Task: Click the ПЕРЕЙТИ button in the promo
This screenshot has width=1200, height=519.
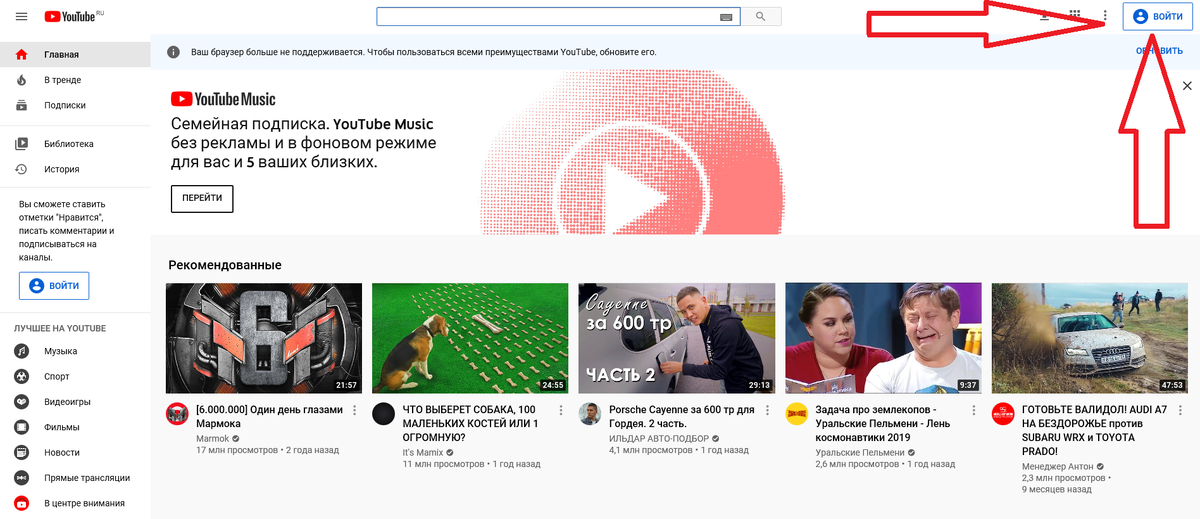Action: 202,198
